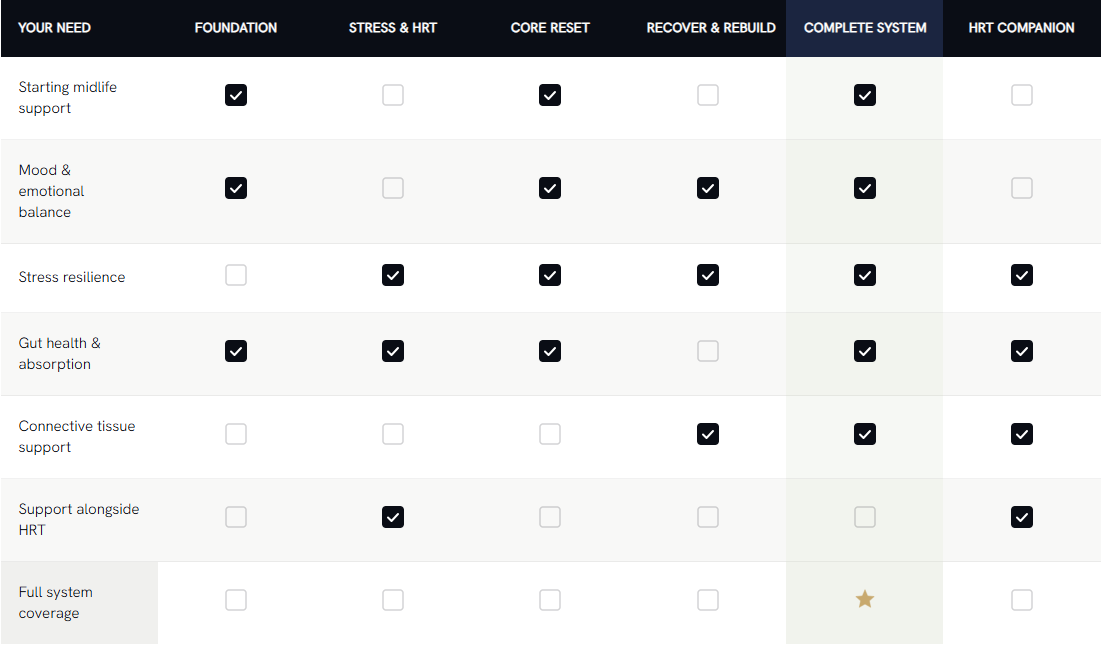1101x645 pixels.
Task: Check Core Reset box for Connective tissue support
Action: [x=550, y=434]
